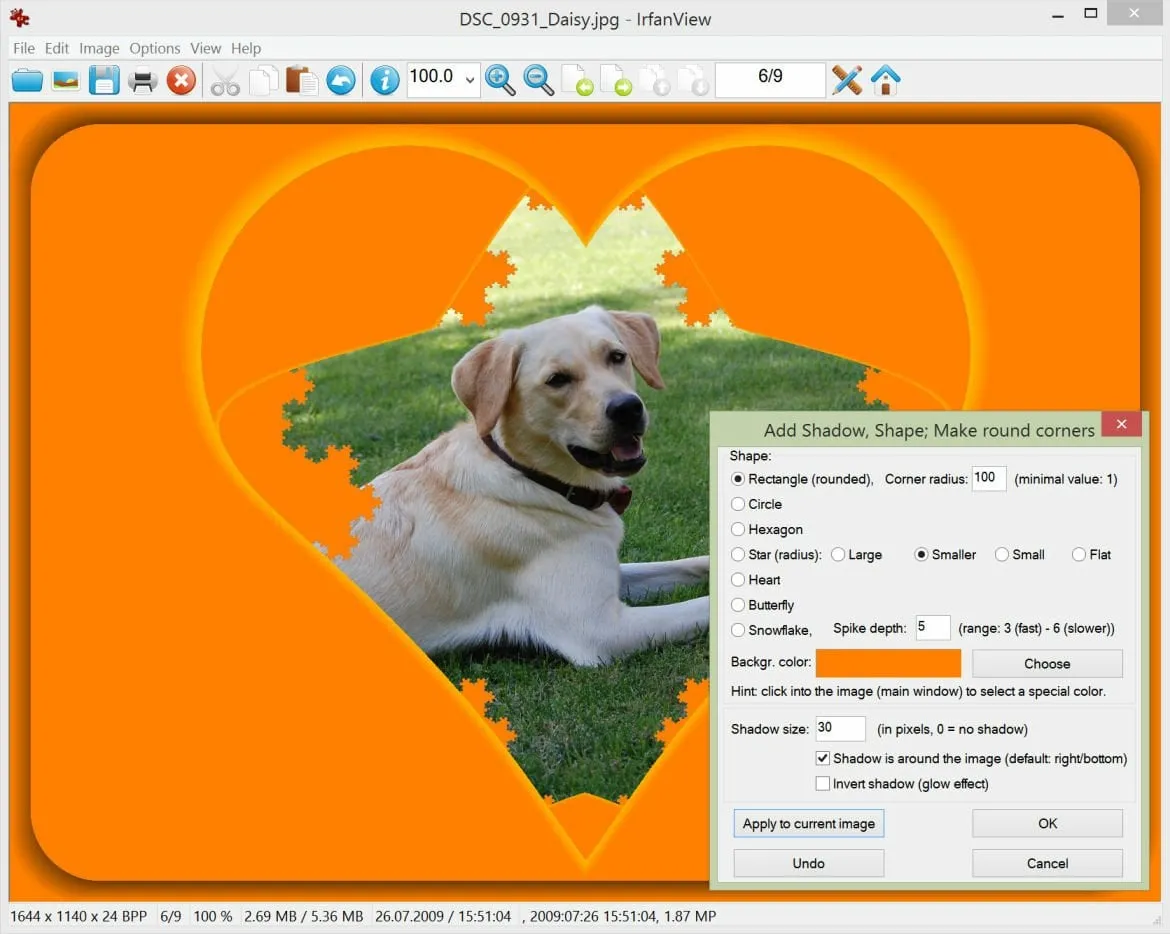Click the blue Undo arrow icon
Image resolution: width=1170 pixels, height=934 pixels.
341,80
